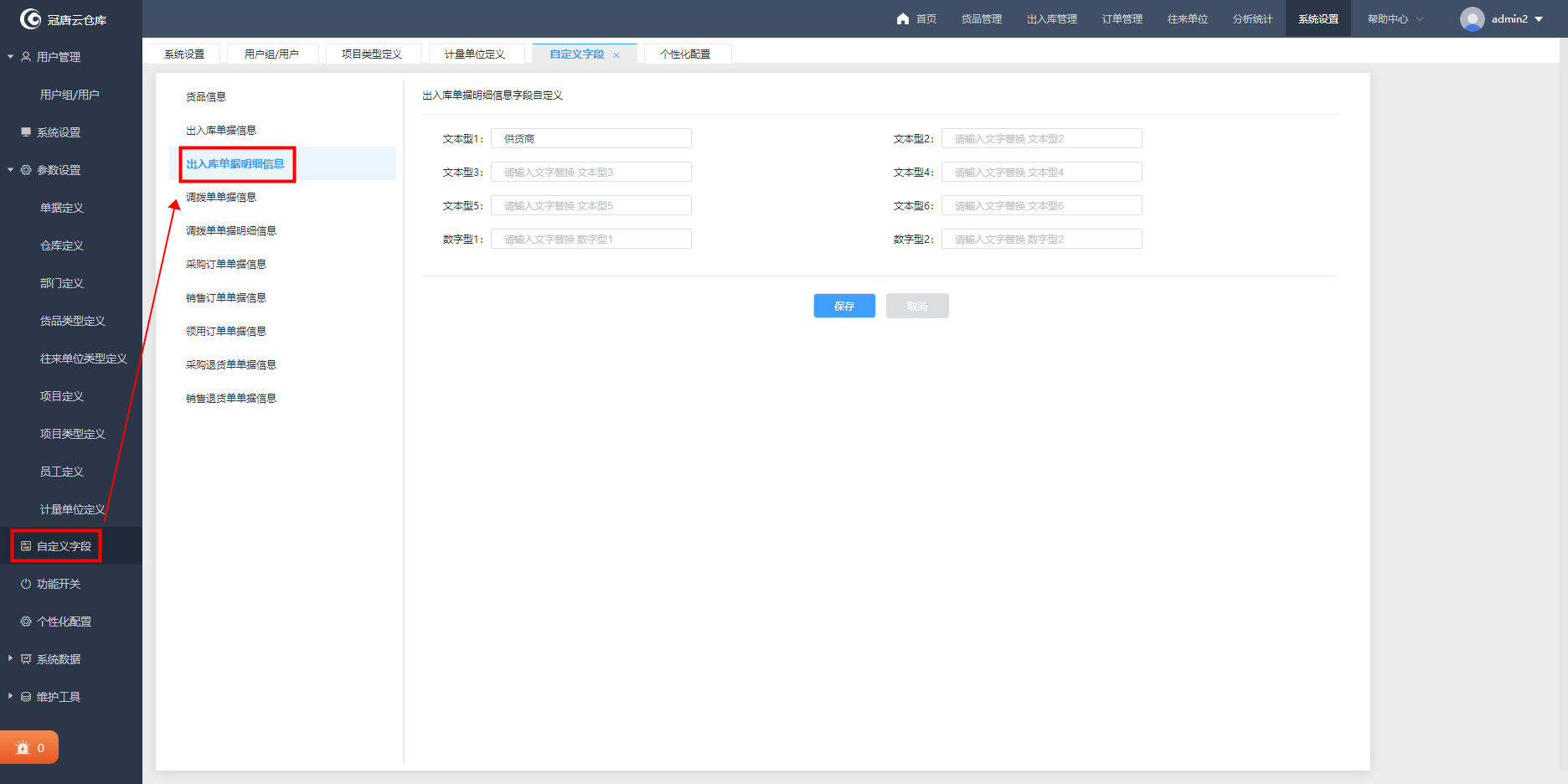Select 采购退货单单据信息 in the list
This screenshot has width=1568, height=784.
231,364
